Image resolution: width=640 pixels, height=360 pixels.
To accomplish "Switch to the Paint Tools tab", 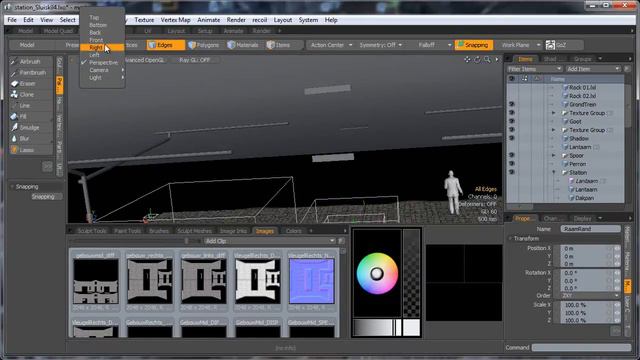I will (127, 231).
